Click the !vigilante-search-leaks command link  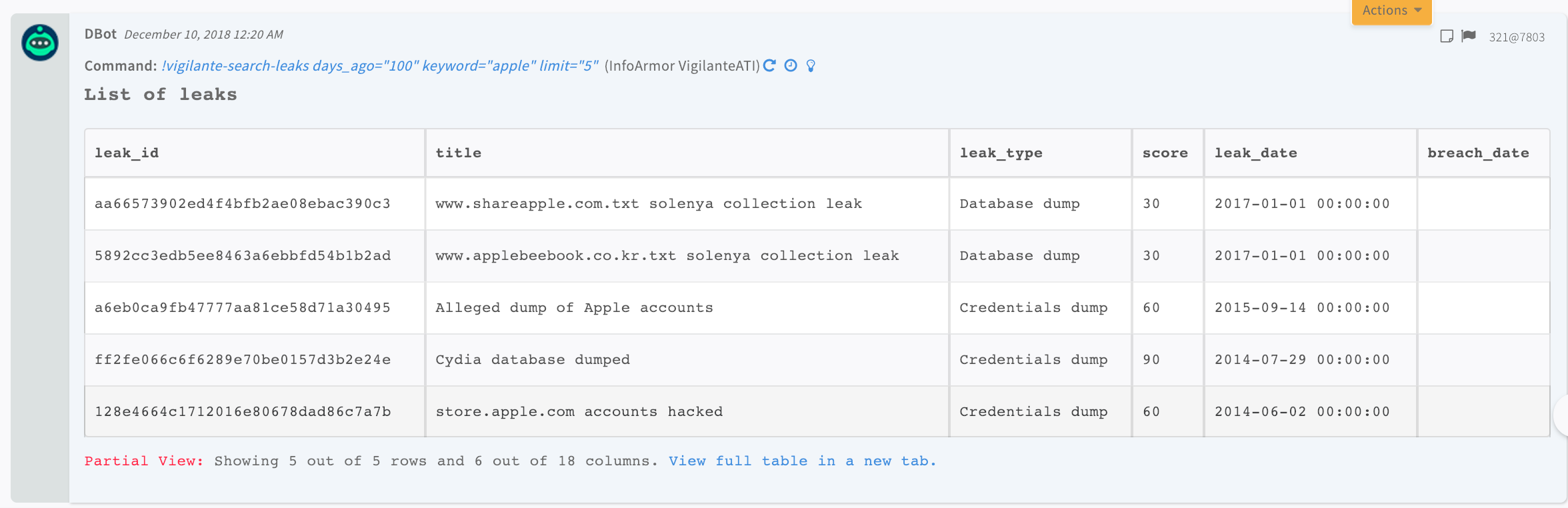(380, 65)
